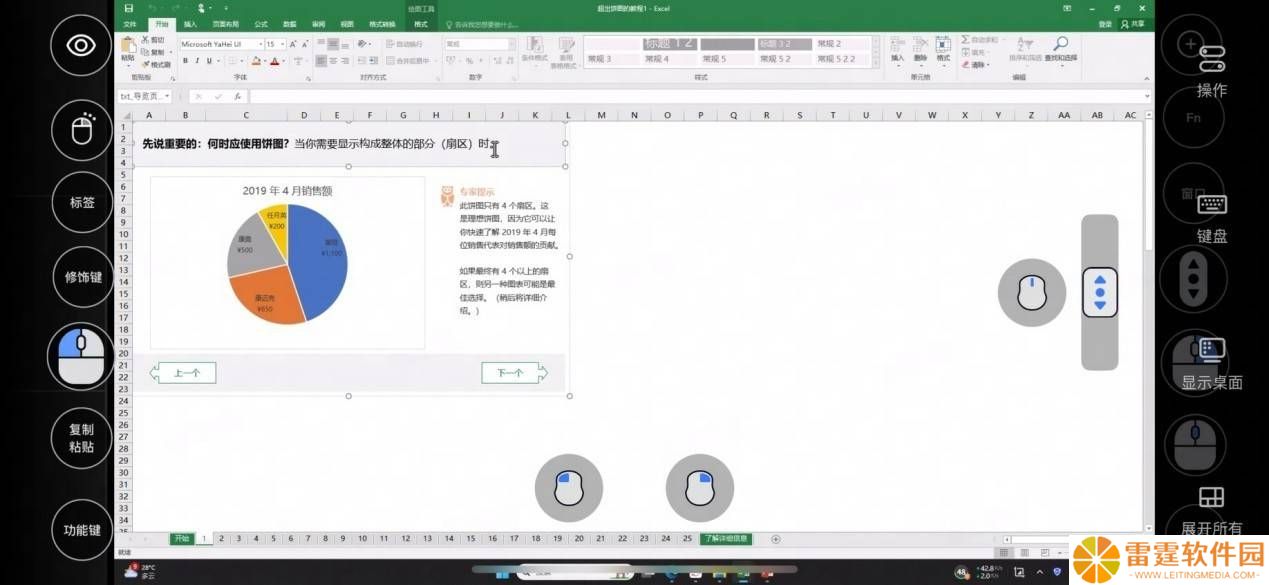Open the 键盘 keyboard icon

[1212, 204]
